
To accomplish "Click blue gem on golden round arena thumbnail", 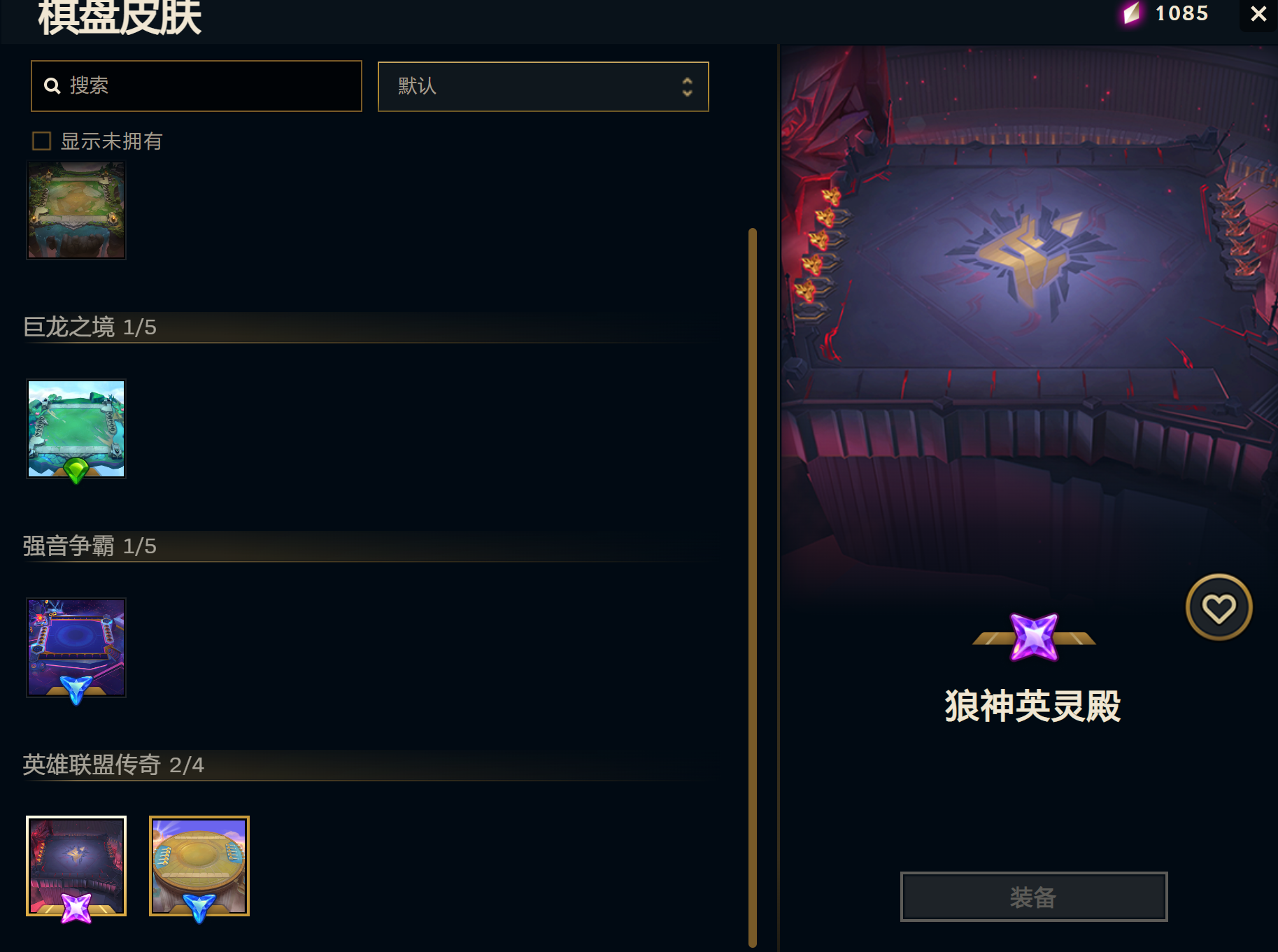I will tap(199, 908).
